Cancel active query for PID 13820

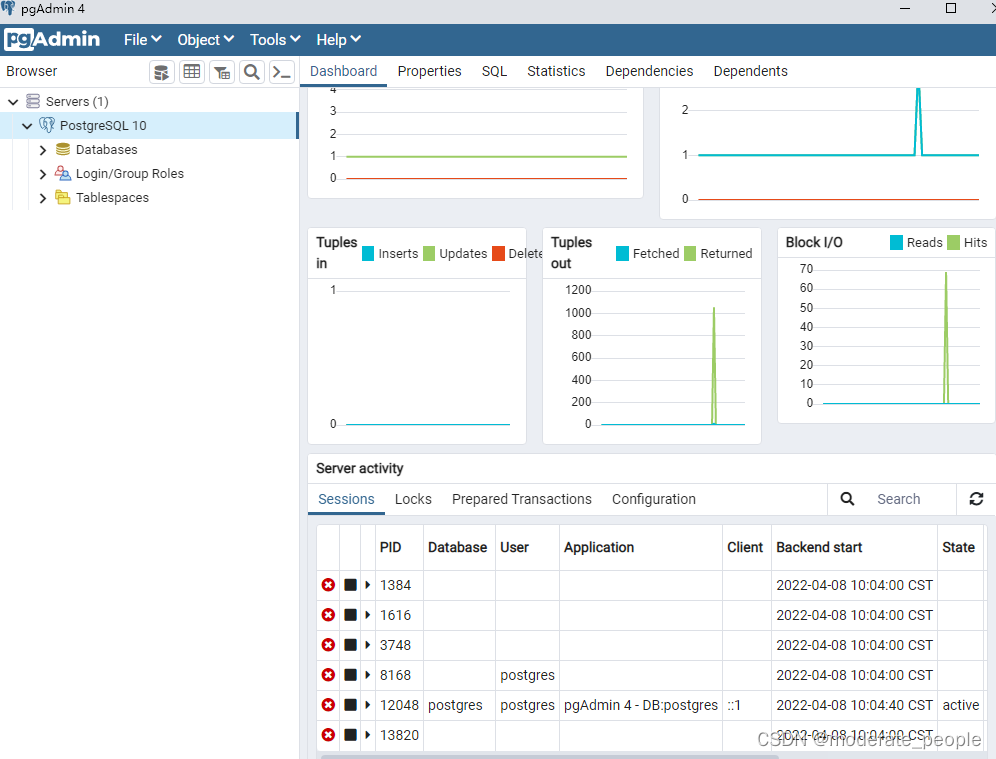(x=350, y=734)
